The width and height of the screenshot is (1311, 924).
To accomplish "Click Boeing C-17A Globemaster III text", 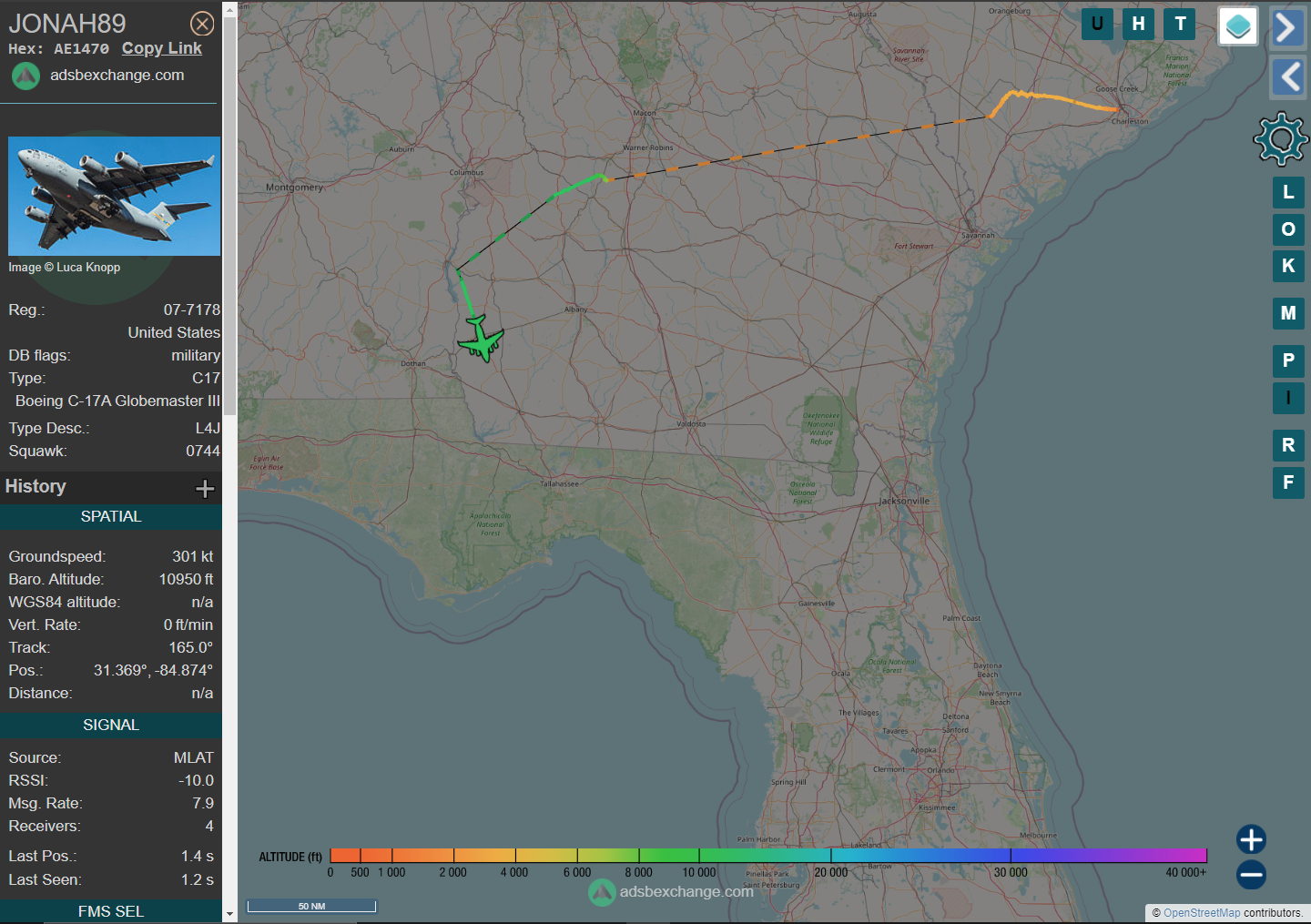I will 117,401.
